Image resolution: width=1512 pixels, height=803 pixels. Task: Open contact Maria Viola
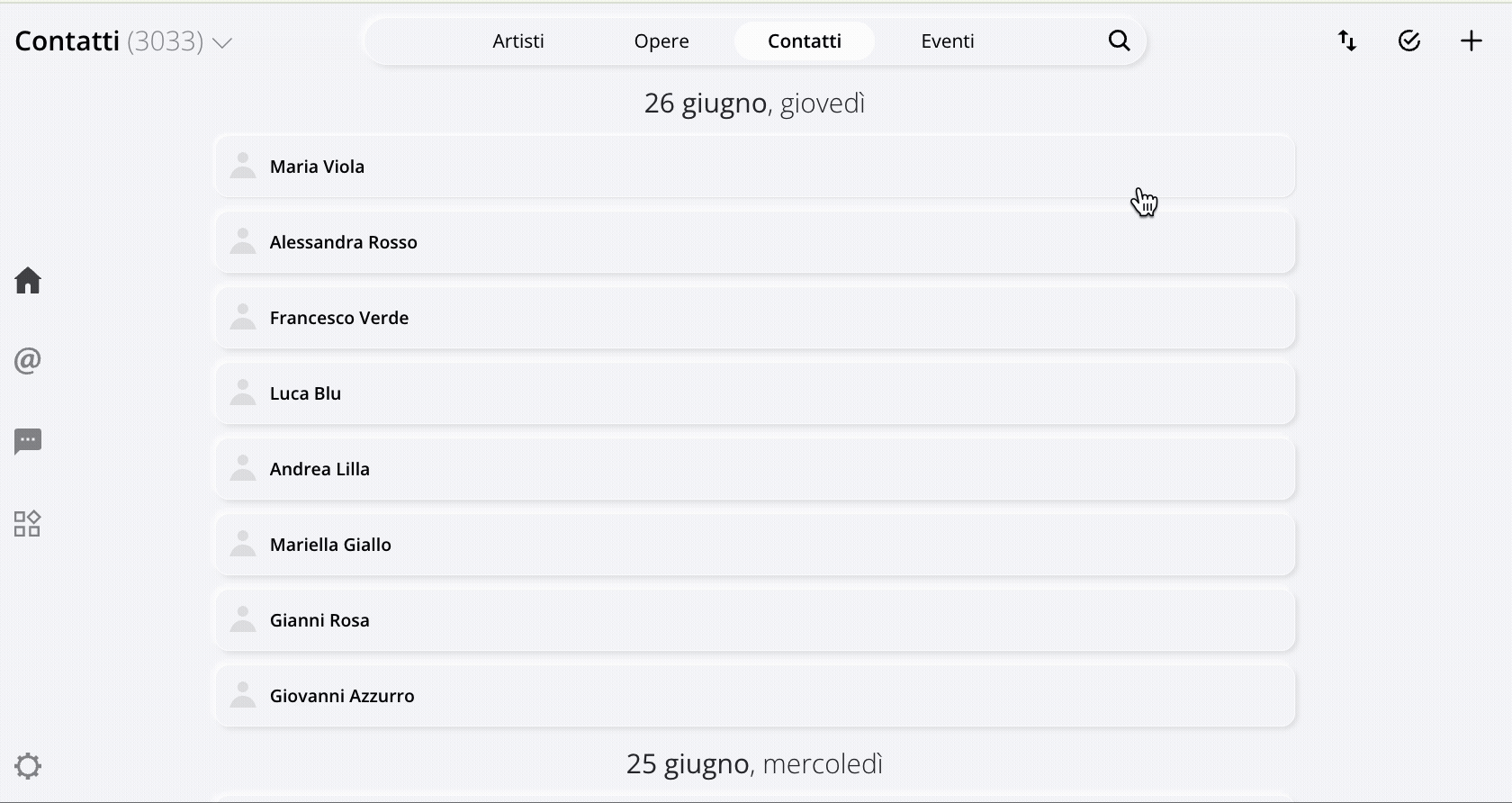coord(755,167)
